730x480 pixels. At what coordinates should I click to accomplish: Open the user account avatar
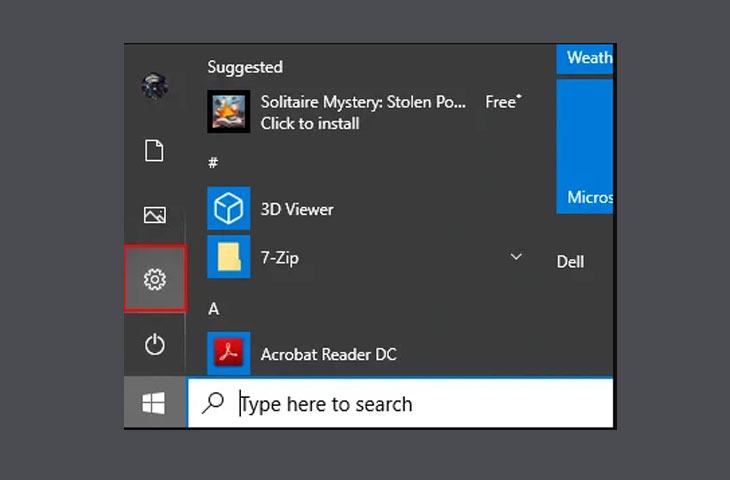pos(155,86)
